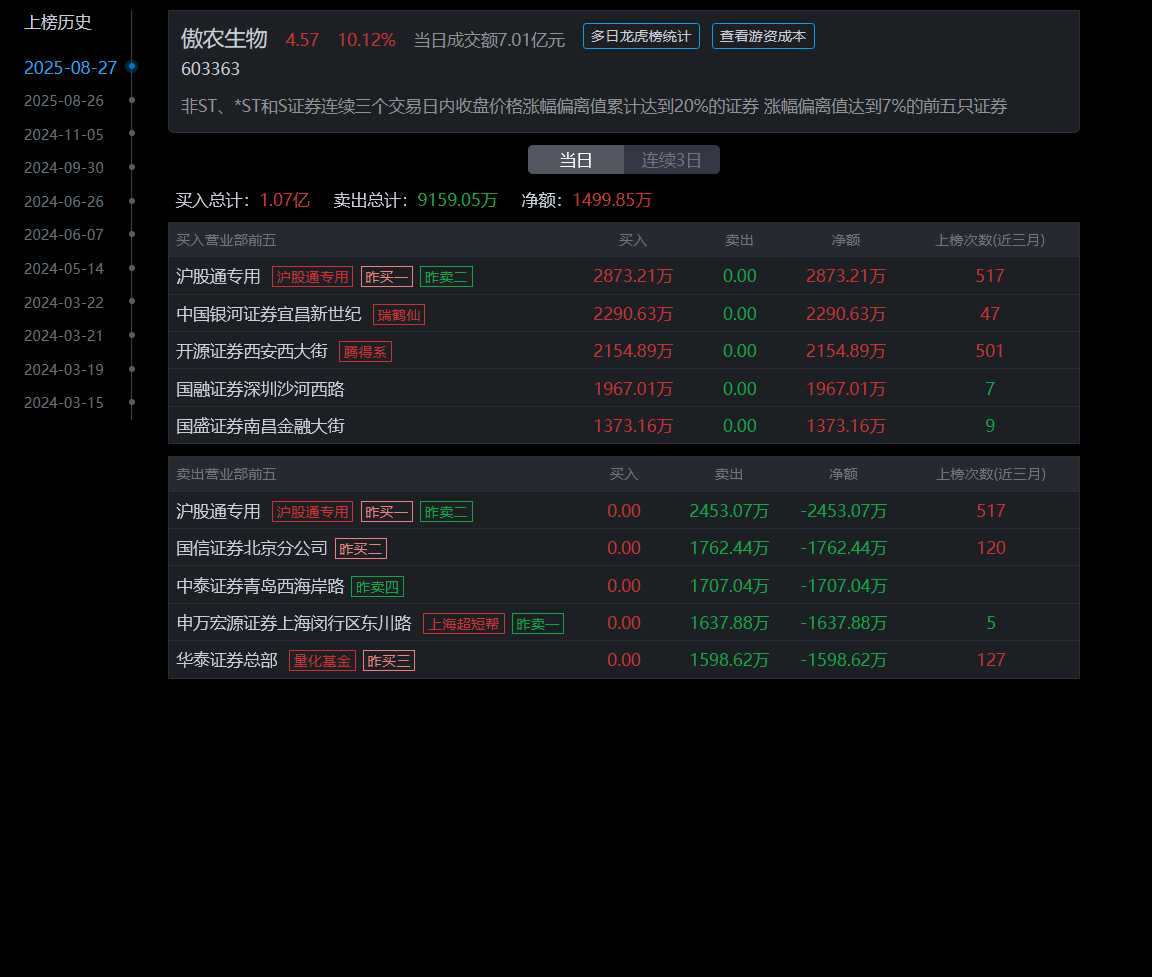Click the 瑞鹤仙 tag
The image size is (1152, 977).
pos(399,314)
